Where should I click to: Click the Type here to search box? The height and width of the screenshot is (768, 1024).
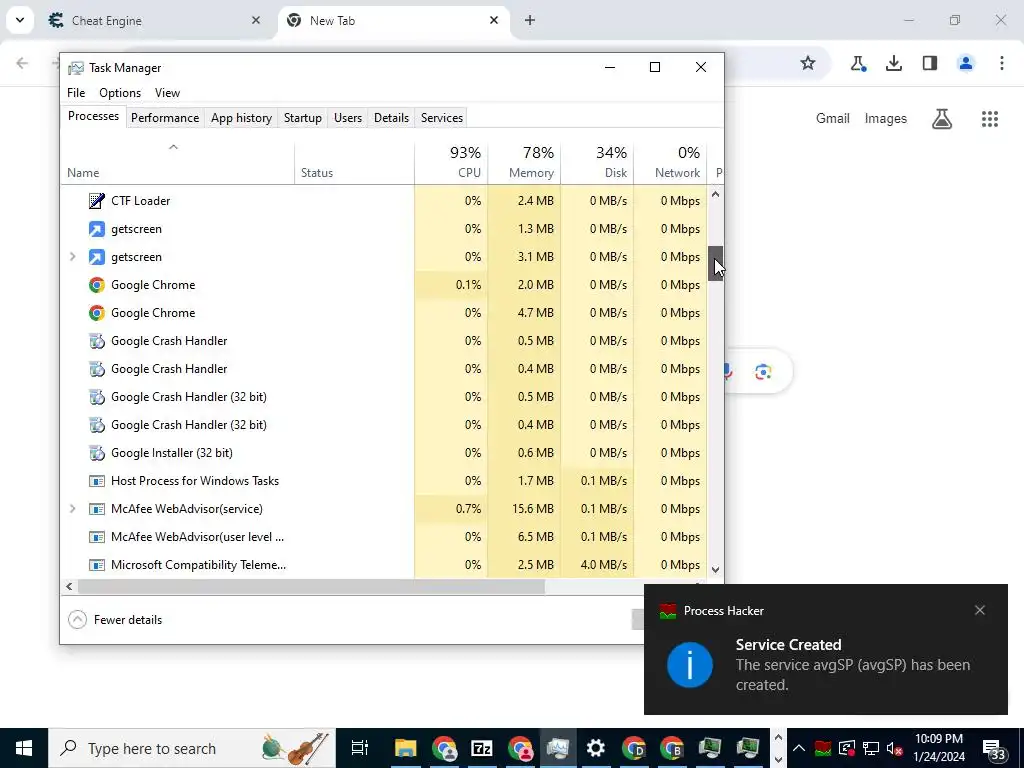(192, 748)
